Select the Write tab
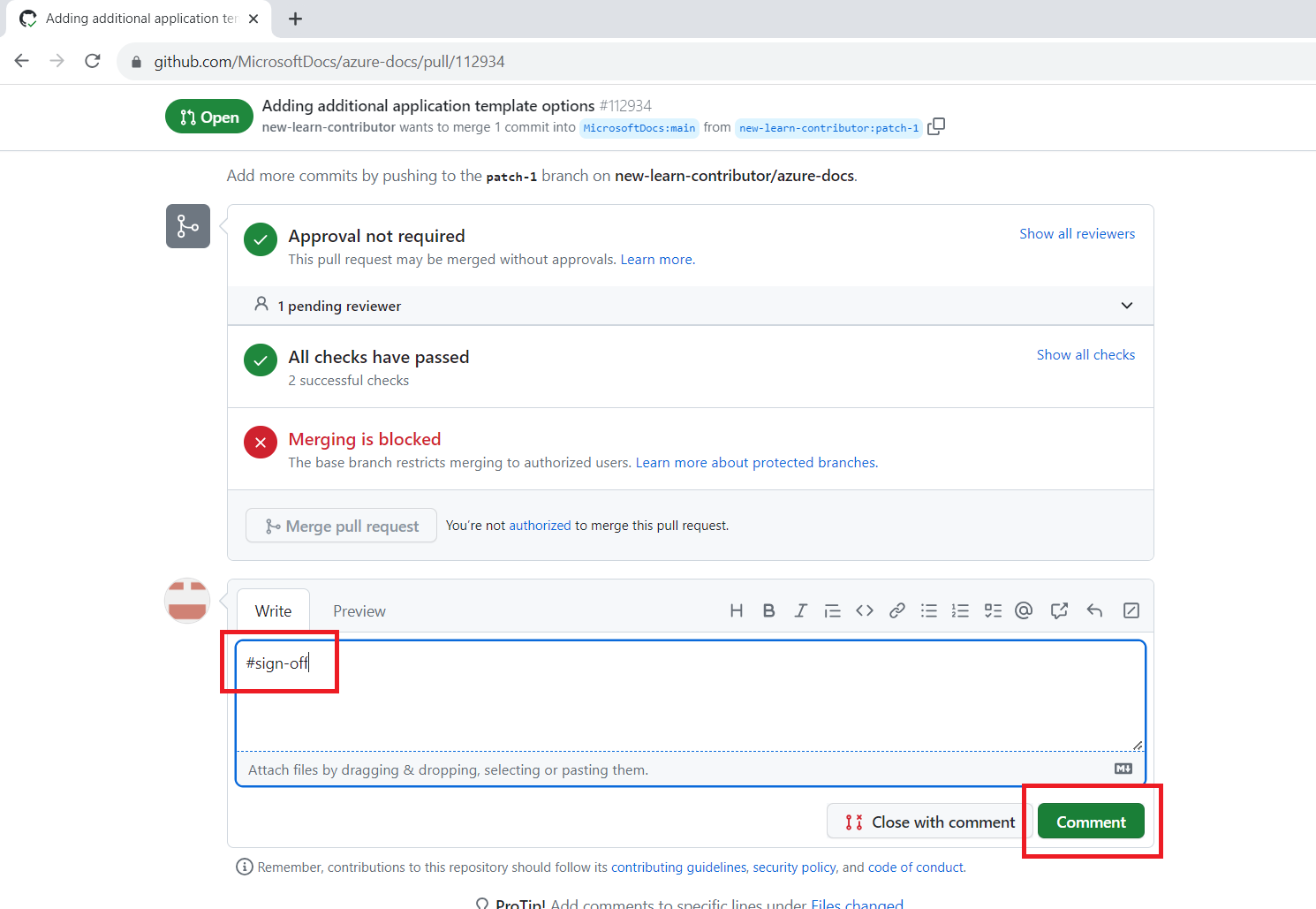Screen dimensions: 1316x909 tap(273, 610)
